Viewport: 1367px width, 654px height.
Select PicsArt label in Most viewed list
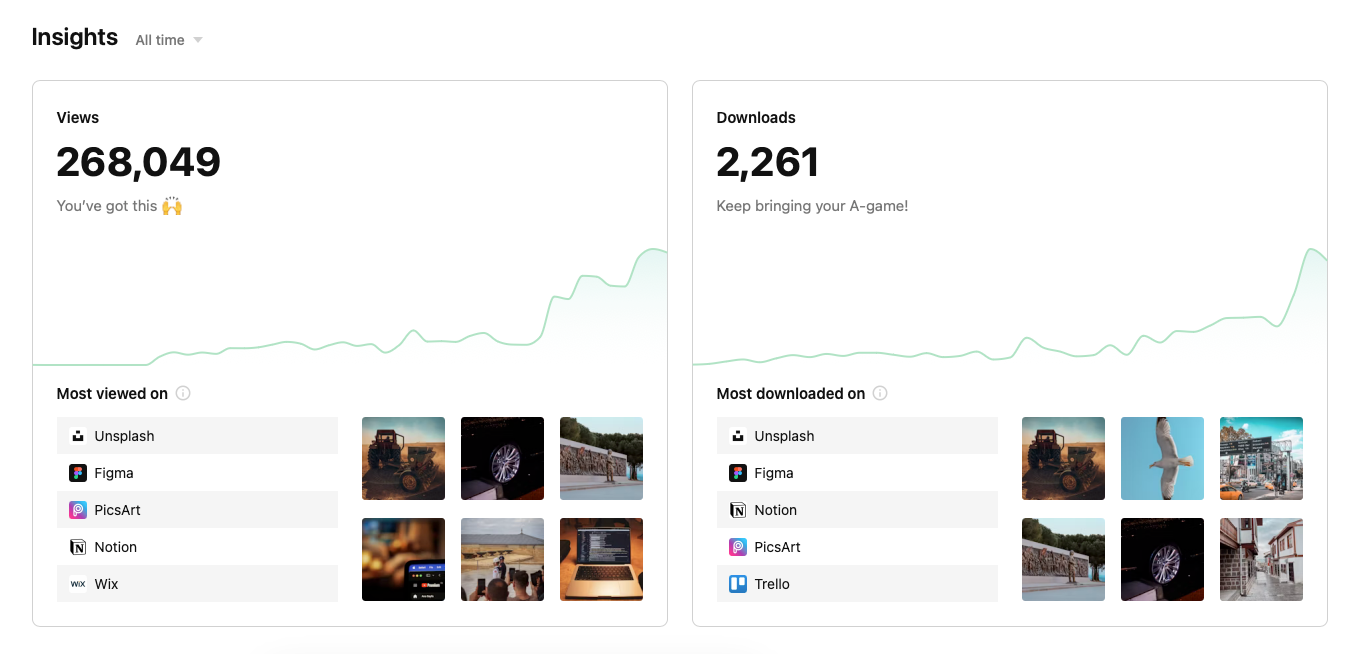118,510
